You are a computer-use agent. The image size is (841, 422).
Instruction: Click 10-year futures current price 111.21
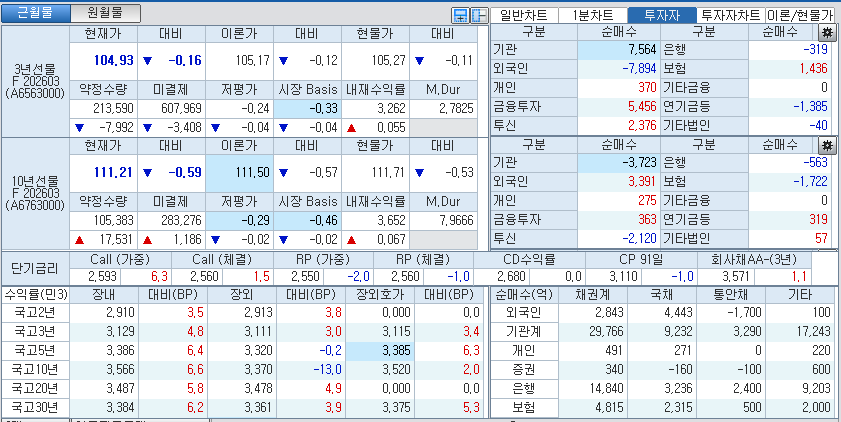point(114,172)
